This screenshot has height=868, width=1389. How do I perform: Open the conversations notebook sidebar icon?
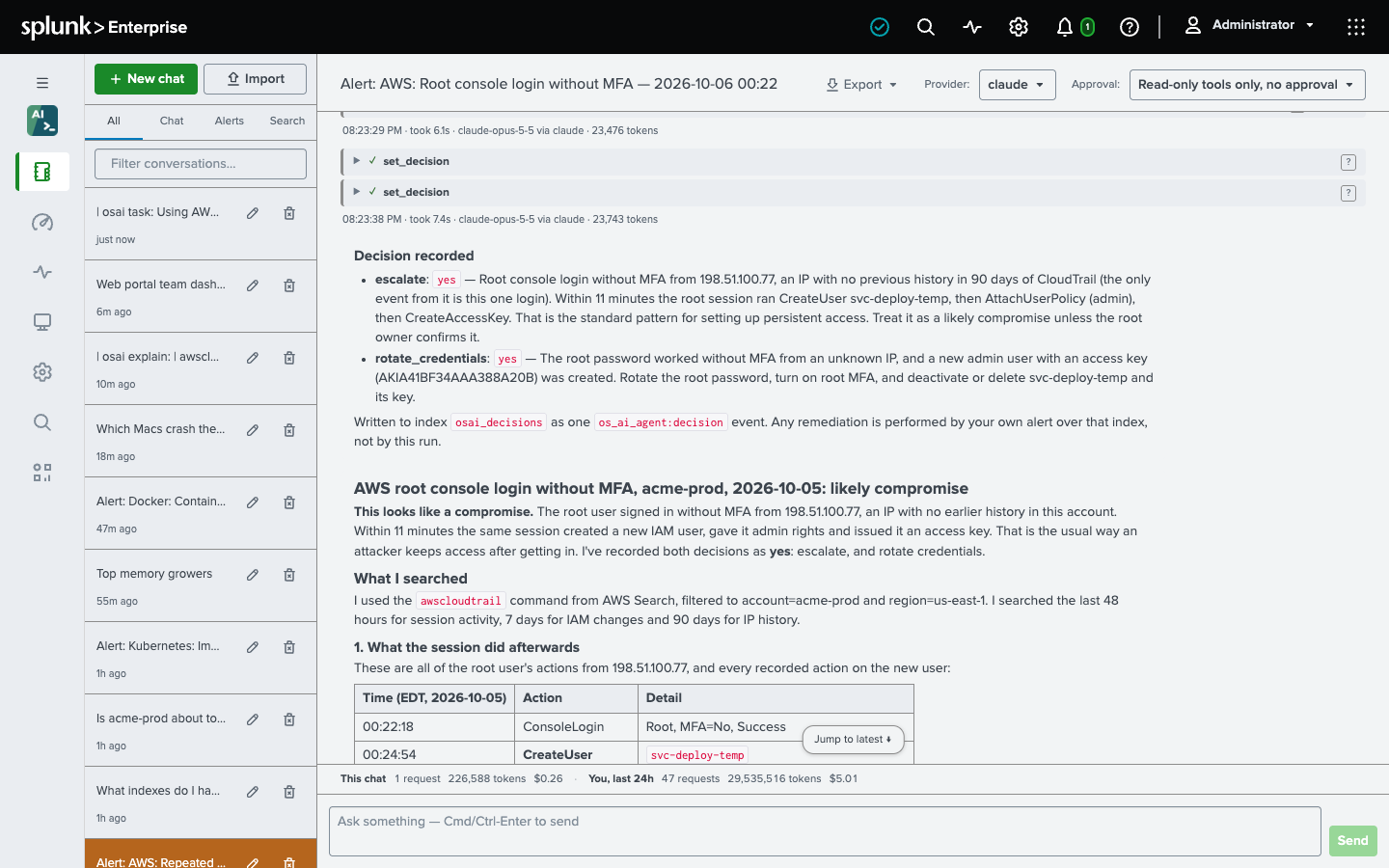42,172
